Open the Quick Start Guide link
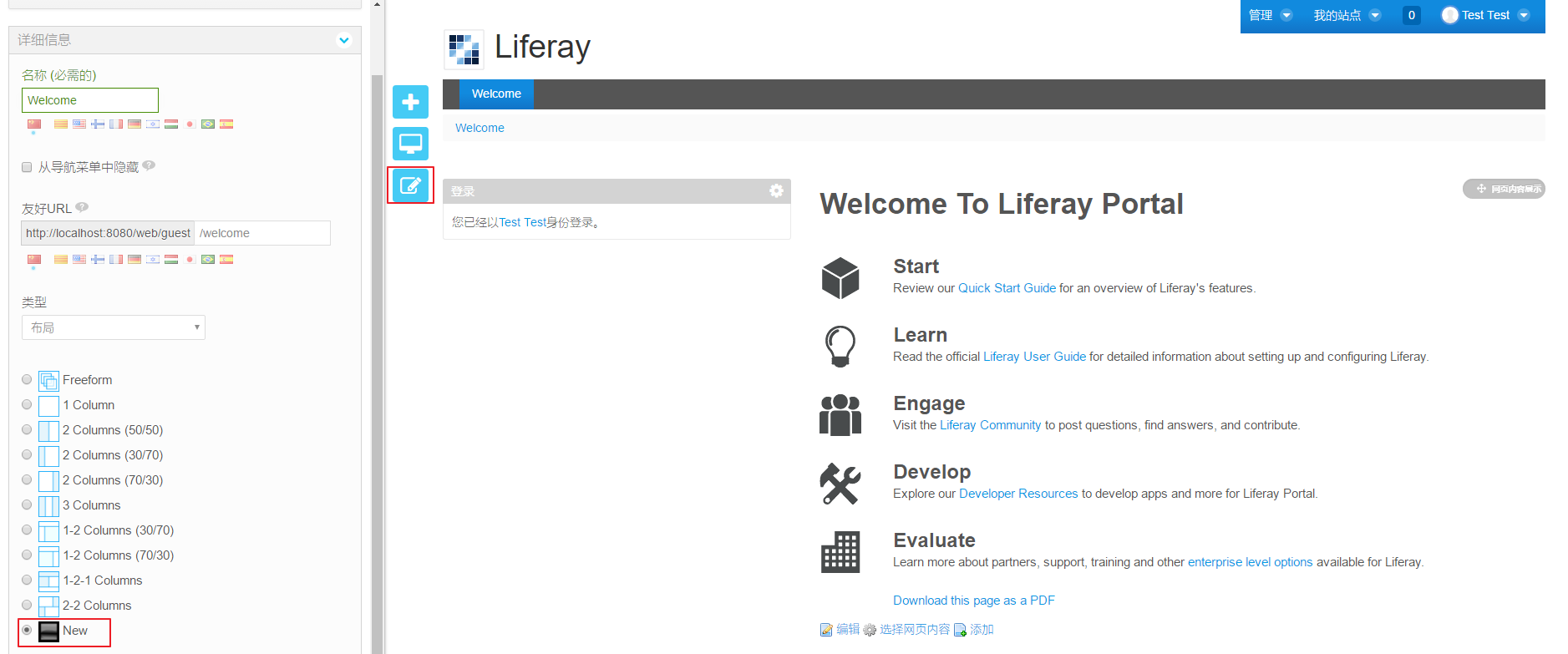The width and height of the screenshot is (1568, 654). point(1007,288)
